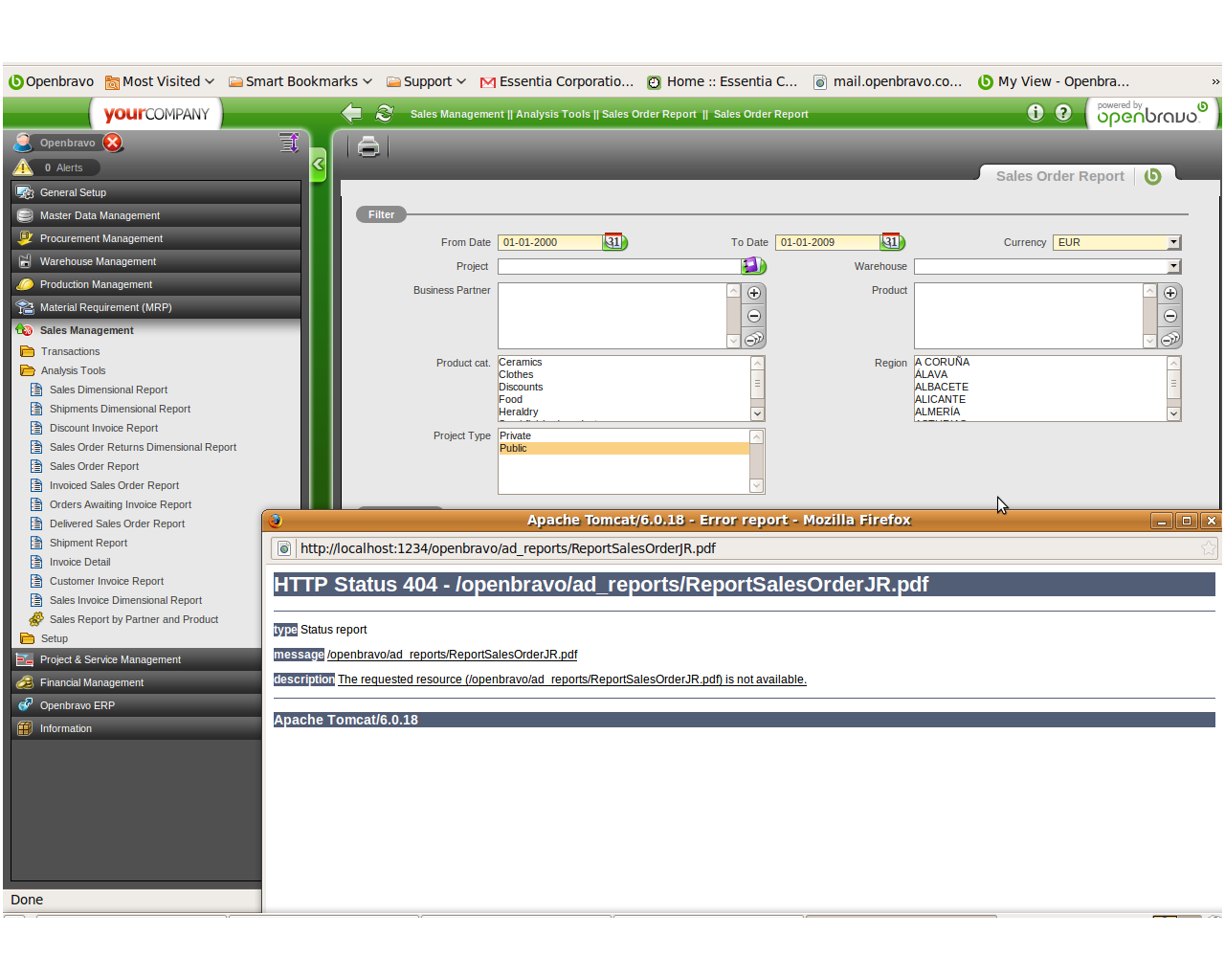Open Sales Dimensional Report
The image size is (1225, 980).
point(108,390)
